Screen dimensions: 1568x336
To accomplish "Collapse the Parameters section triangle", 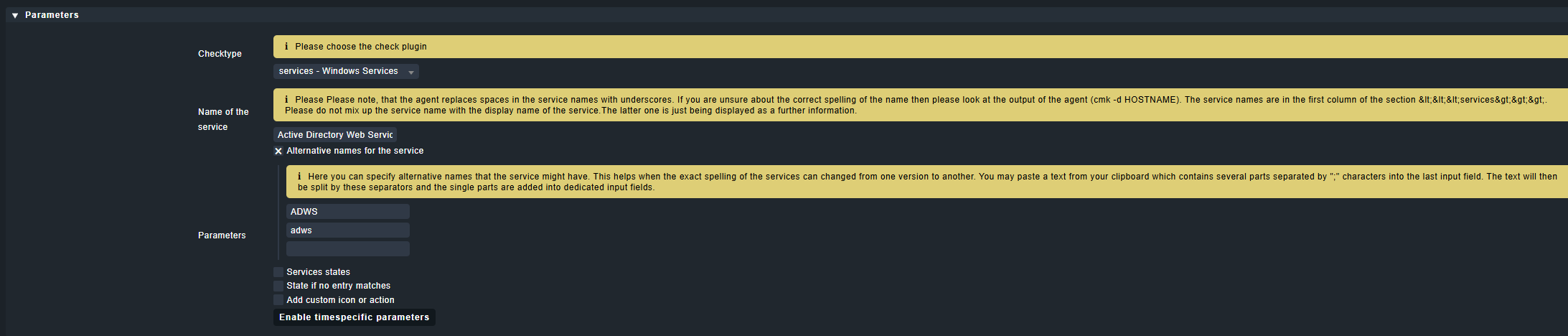I will click(x=15, y=15).
